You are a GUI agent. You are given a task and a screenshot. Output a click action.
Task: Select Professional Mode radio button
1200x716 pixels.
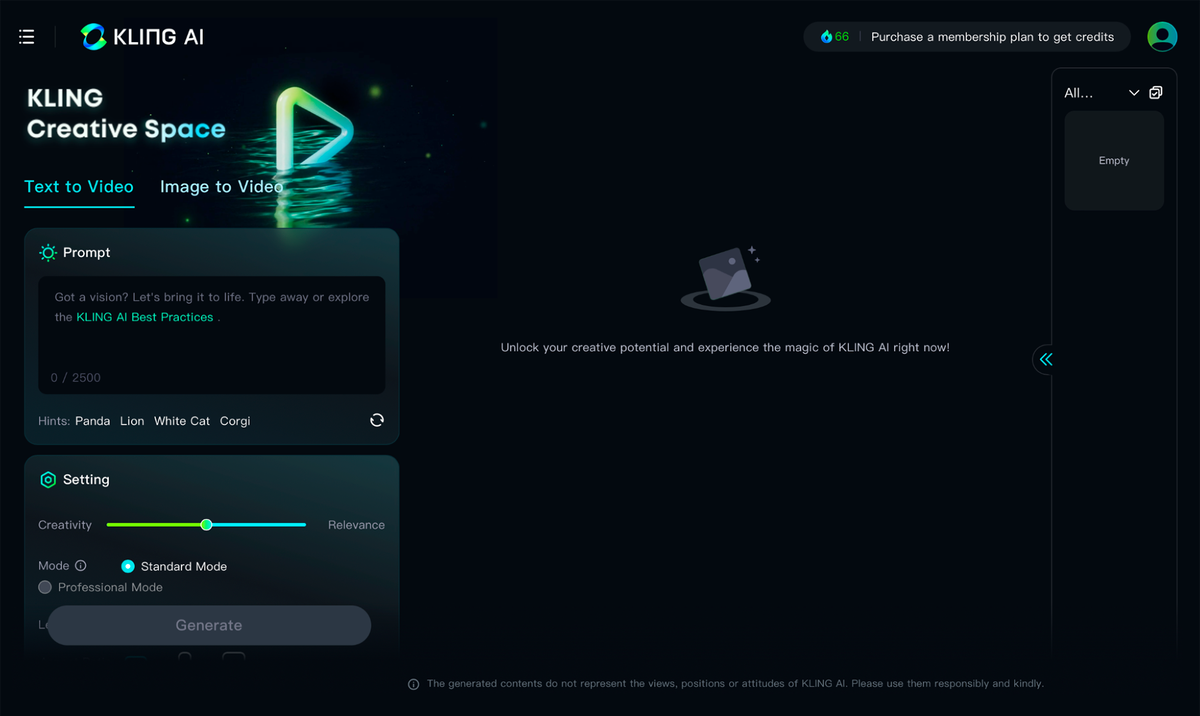point(45,587)
